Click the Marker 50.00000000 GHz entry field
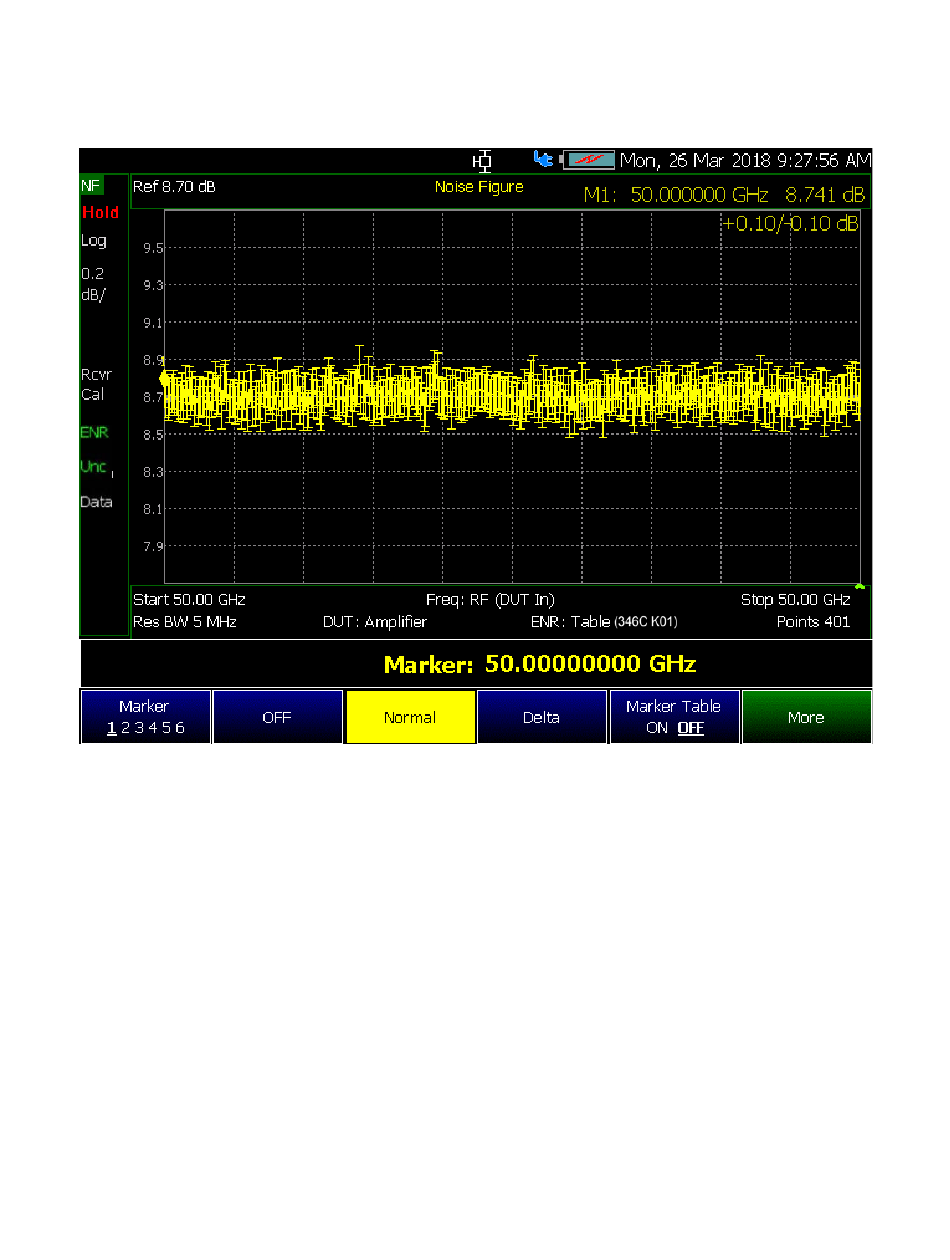950x1260 pixels. 540,664
